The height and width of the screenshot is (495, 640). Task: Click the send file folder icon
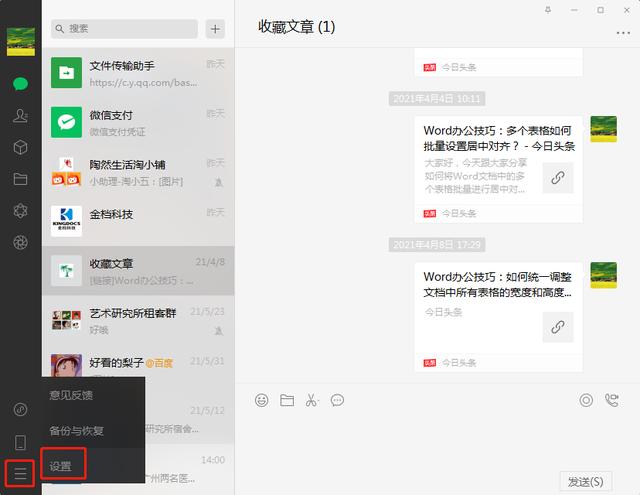tap(287, 400)
